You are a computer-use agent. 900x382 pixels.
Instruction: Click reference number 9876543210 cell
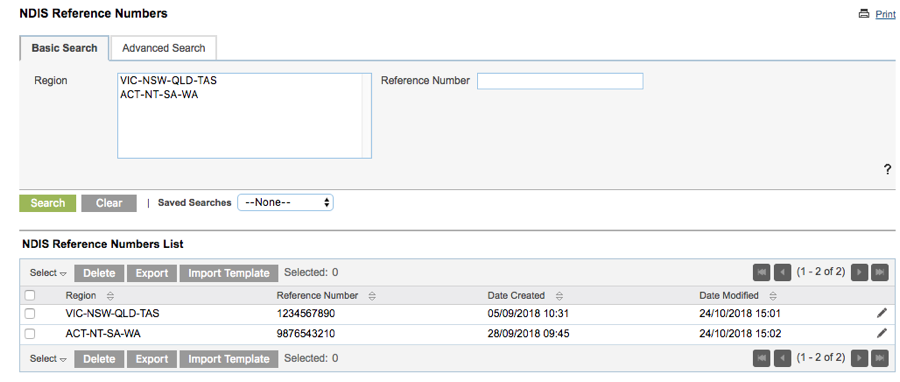point(305,334)
